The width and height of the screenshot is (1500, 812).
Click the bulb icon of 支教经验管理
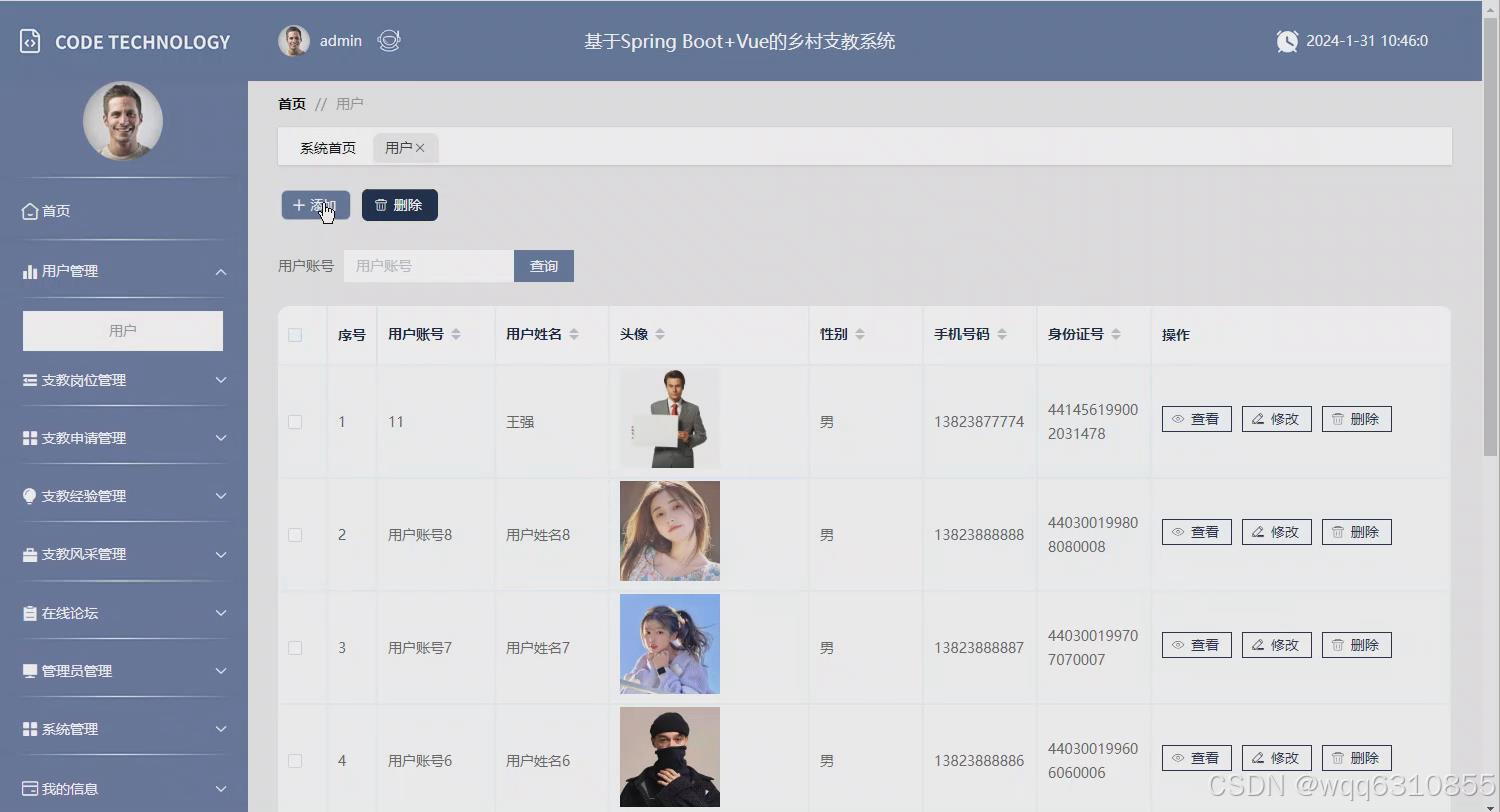[30, 496]
